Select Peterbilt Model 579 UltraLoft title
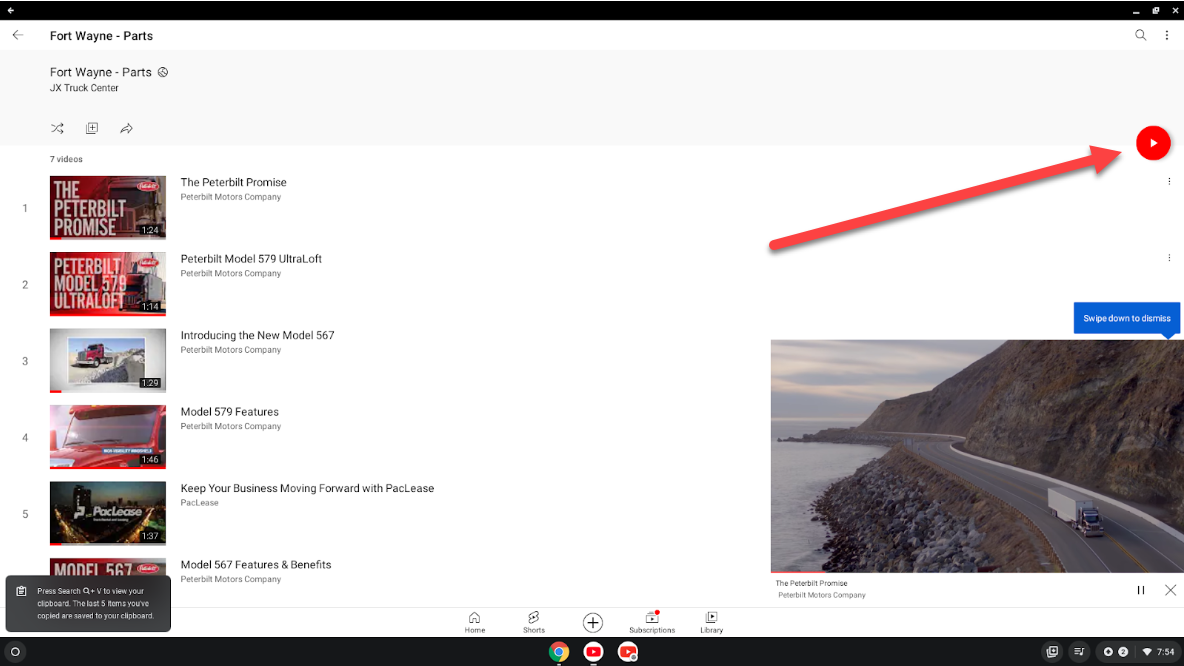This screenshot has height=666, width=1184. click(251, 258)
